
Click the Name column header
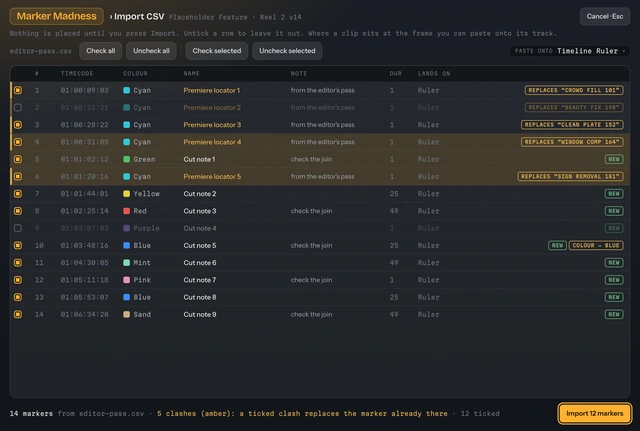pyautogui.click(x=191, y=73)
